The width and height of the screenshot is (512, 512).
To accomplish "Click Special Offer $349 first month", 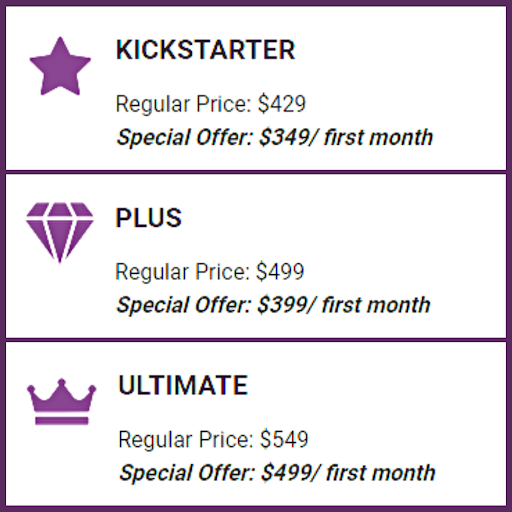I will pos(275,137).
